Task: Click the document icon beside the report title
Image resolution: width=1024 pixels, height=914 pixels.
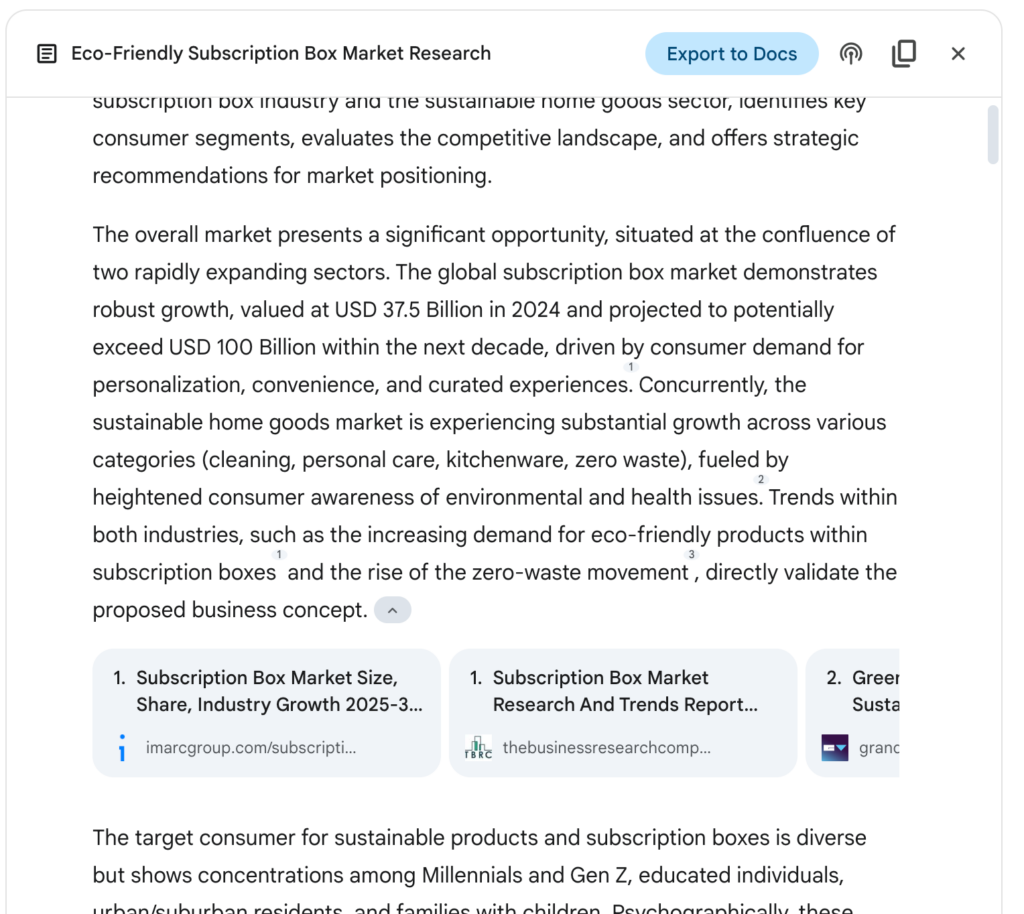Action: [46, 54]
